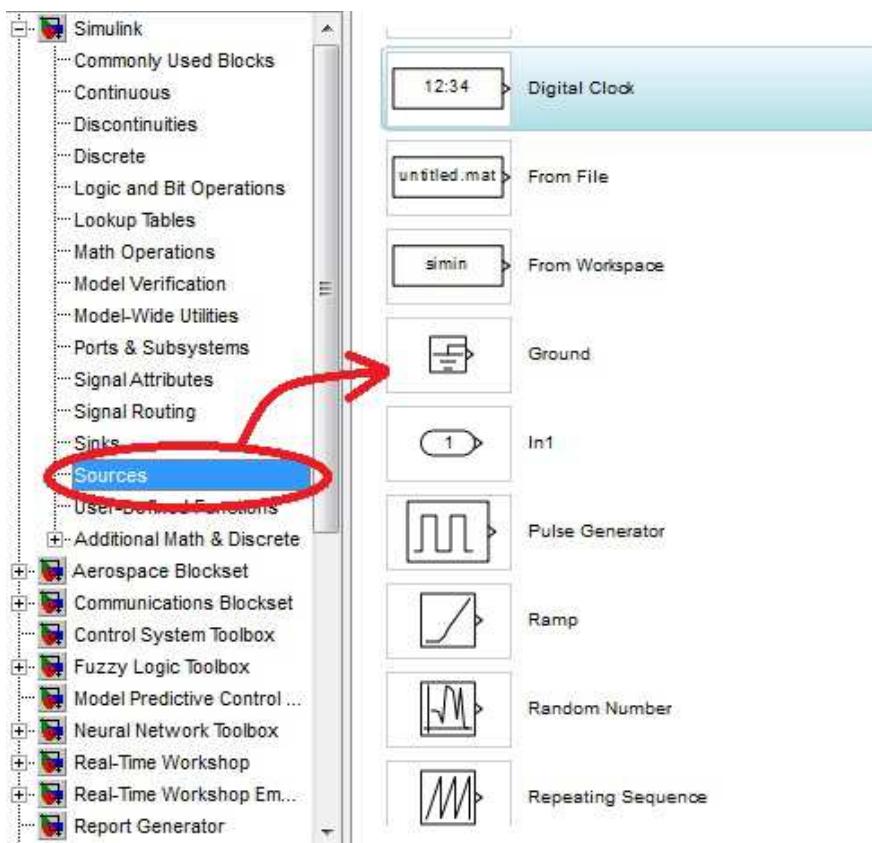The width and height of the screenshot is (872, 843).
Task: Expand the Communications Blockset node
Action: pos(18,603)
